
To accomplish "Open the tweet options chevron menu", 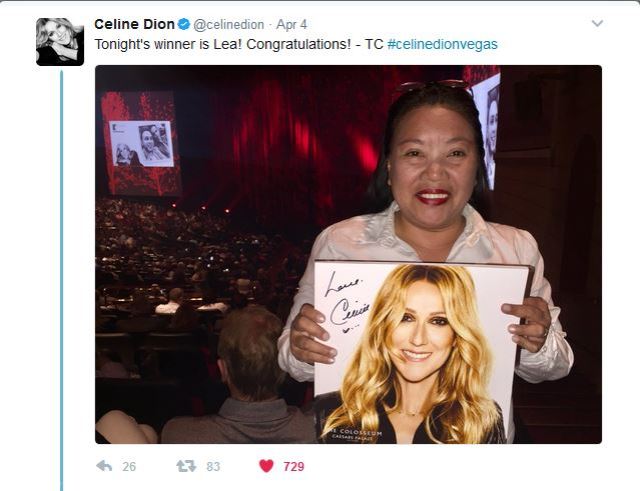I will pos(597,24).
